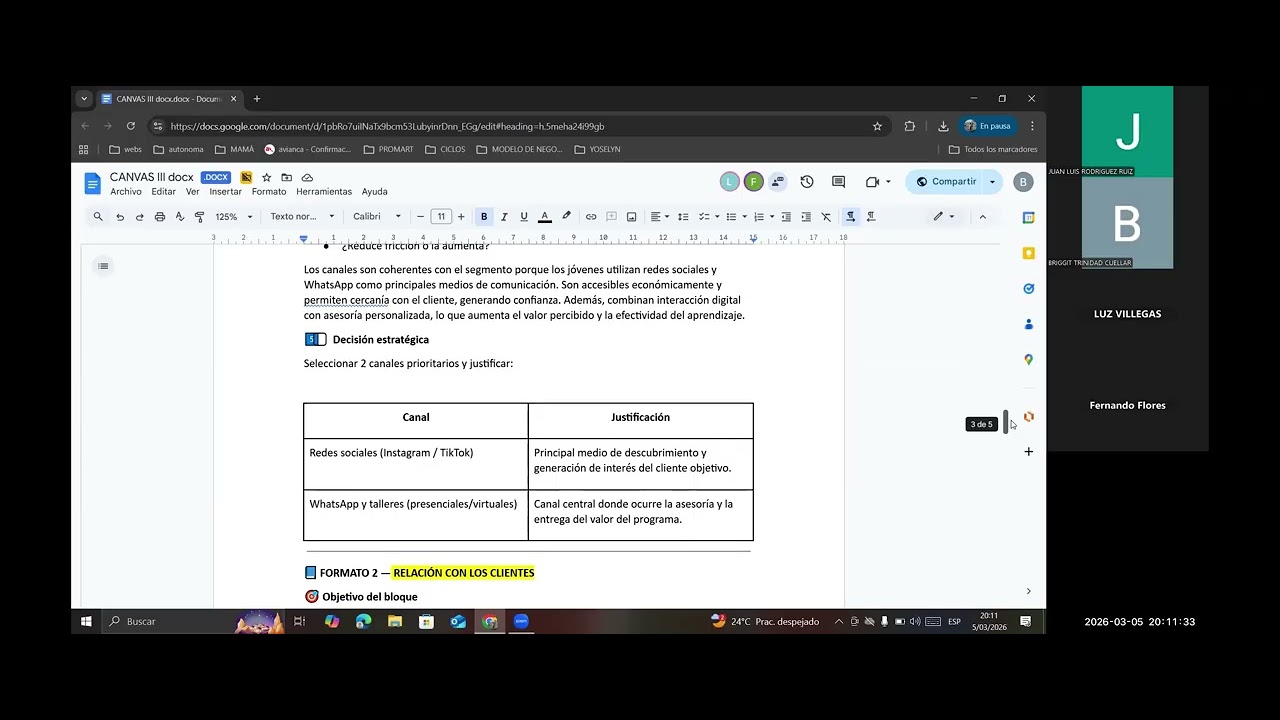Get add-ons with side panel plus icon
The height and width of the screenshot is (720, 1280).
(x=1028, y=452)
